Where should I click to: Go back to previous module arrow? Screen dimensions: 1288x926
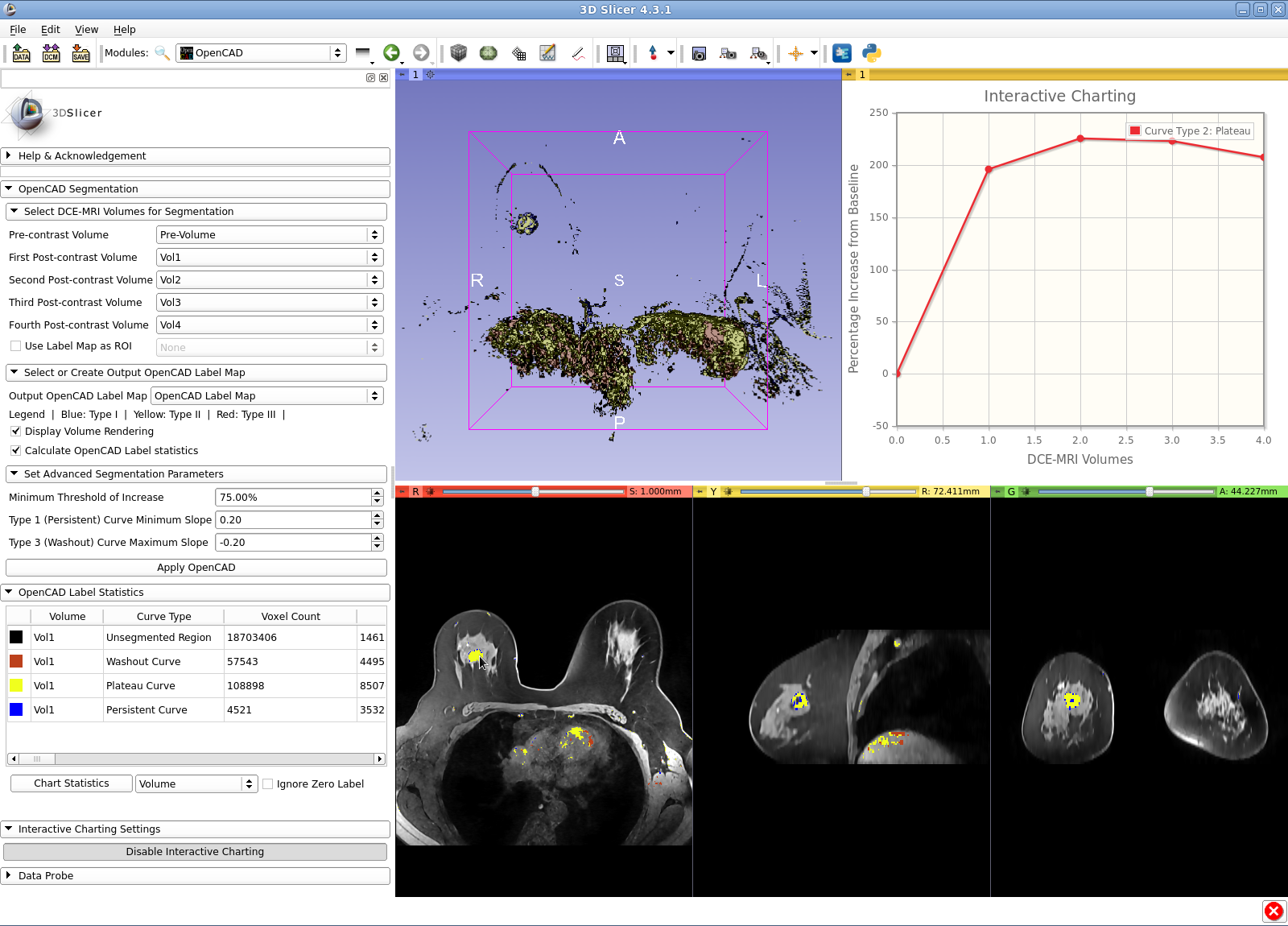pyautogui.click(x=391, y=53)
